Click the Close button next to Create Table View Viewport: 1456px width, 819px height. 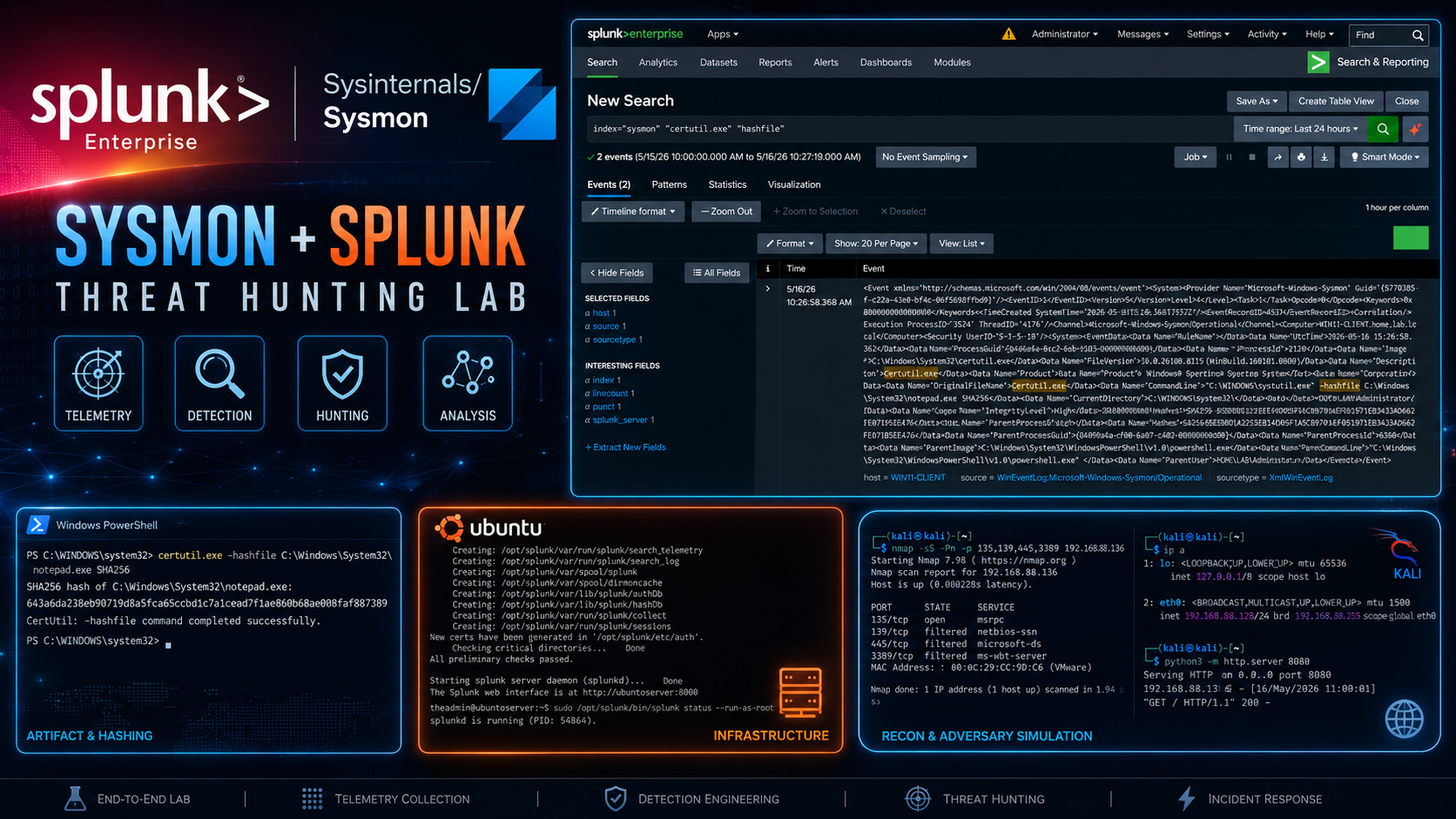1406,101
